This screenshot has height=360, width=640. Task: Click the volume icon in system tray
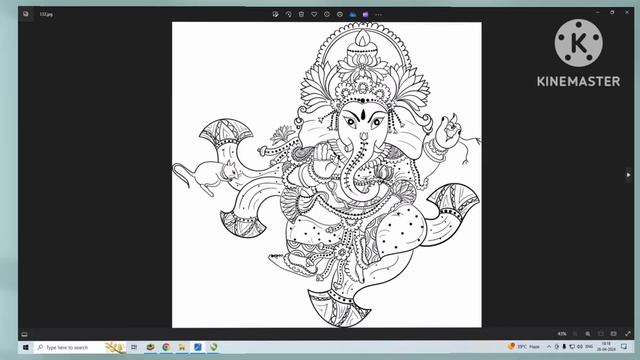click(580, 347)
